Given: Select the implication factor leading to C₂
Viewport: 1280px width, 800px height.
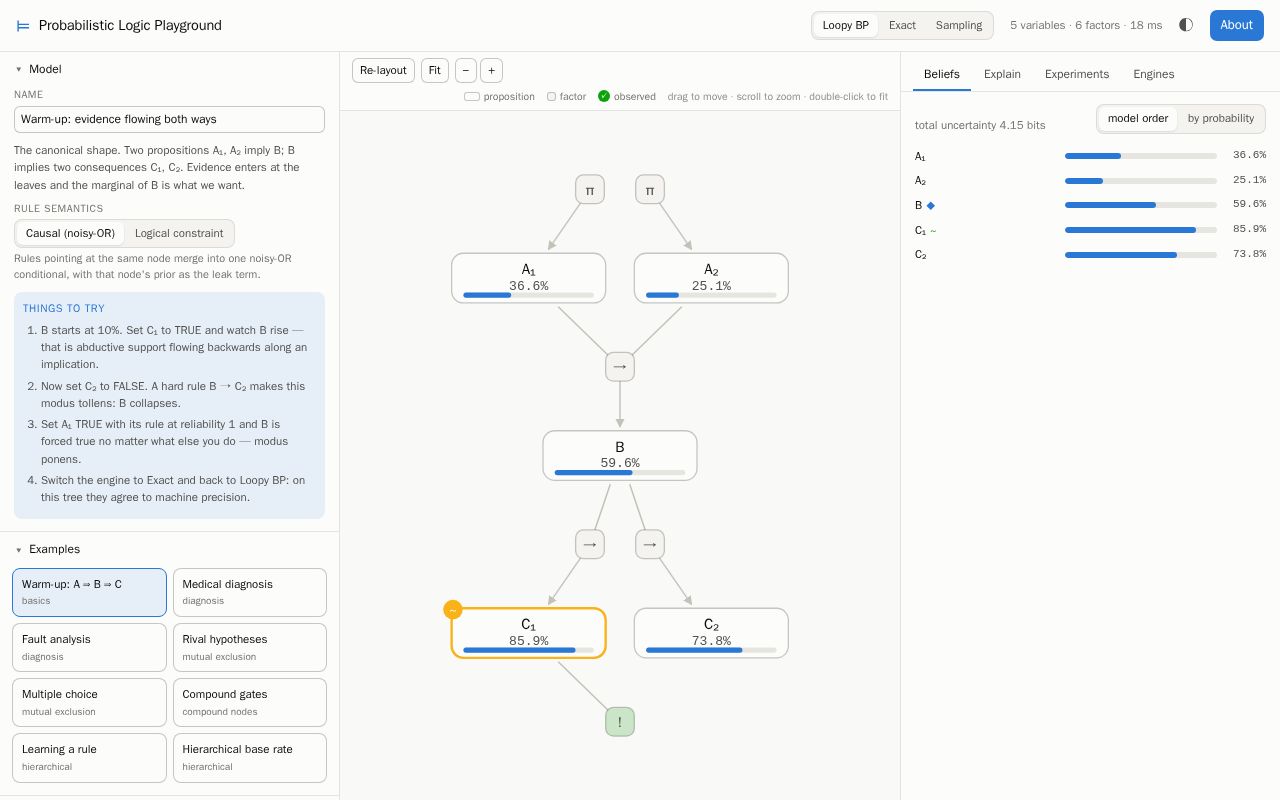Looking at the screenshot, I should coord(650,544).
